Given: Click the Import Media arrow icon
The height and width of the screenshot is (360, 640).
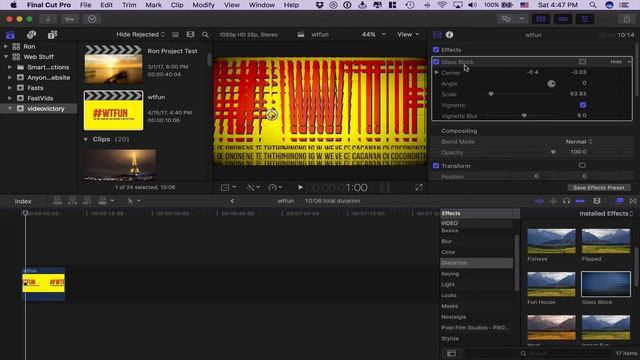Looking at the screenshot, I should pyautogui.click(x=48, y=19).
